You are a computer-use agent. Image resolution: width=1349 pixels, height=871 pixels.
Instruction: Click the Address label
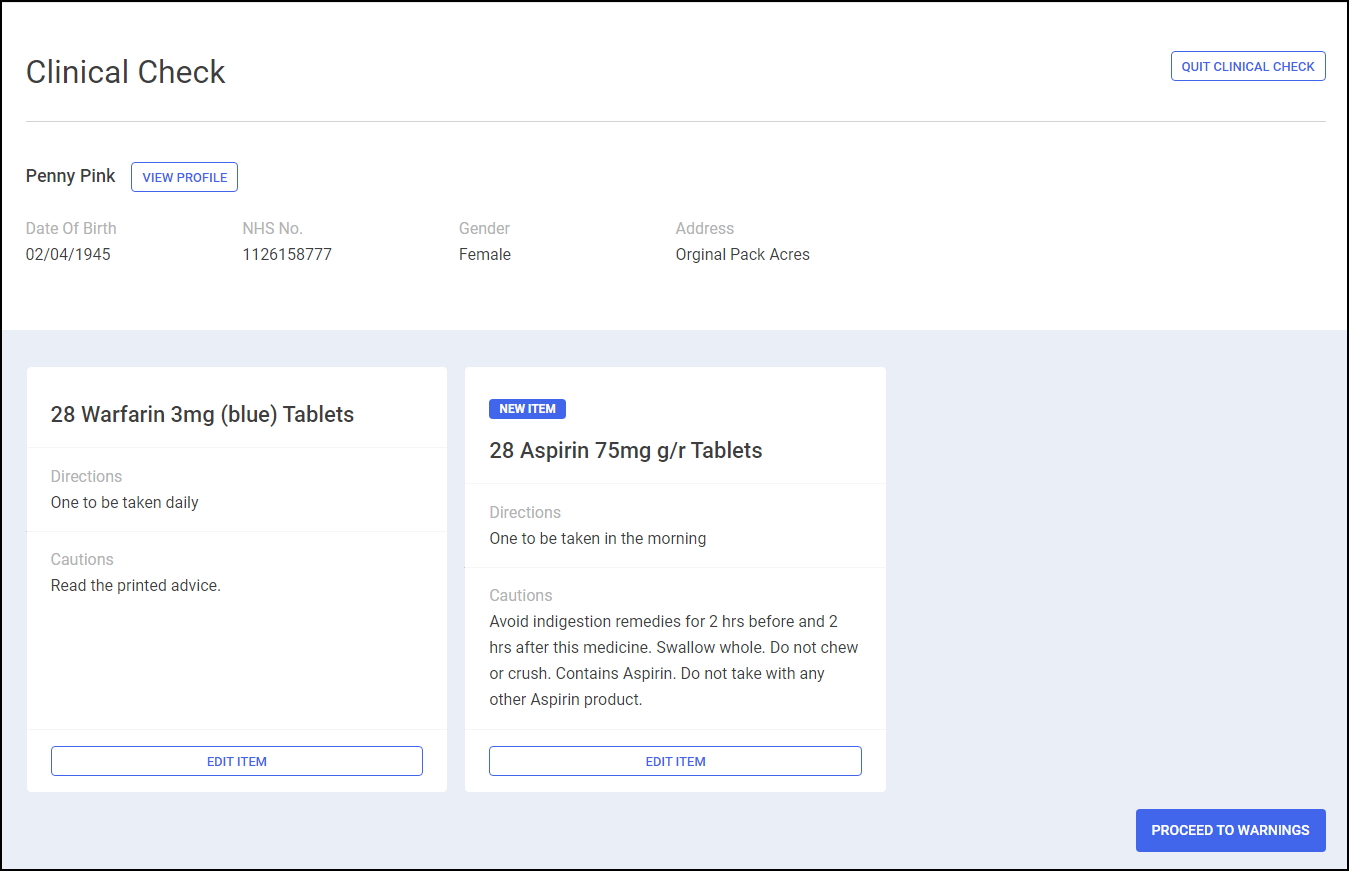pos(705,228)
